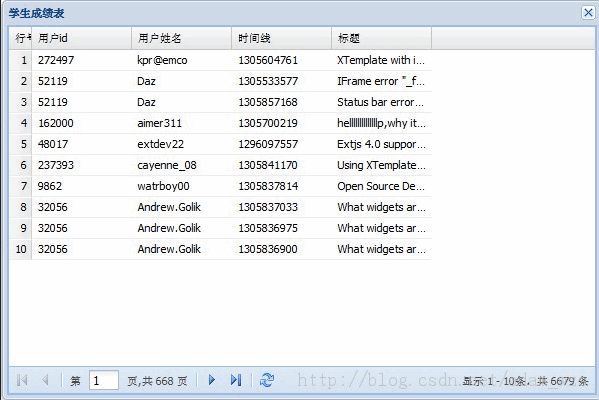
Task: Go to the next page of results
Action: tap(212, 380)
